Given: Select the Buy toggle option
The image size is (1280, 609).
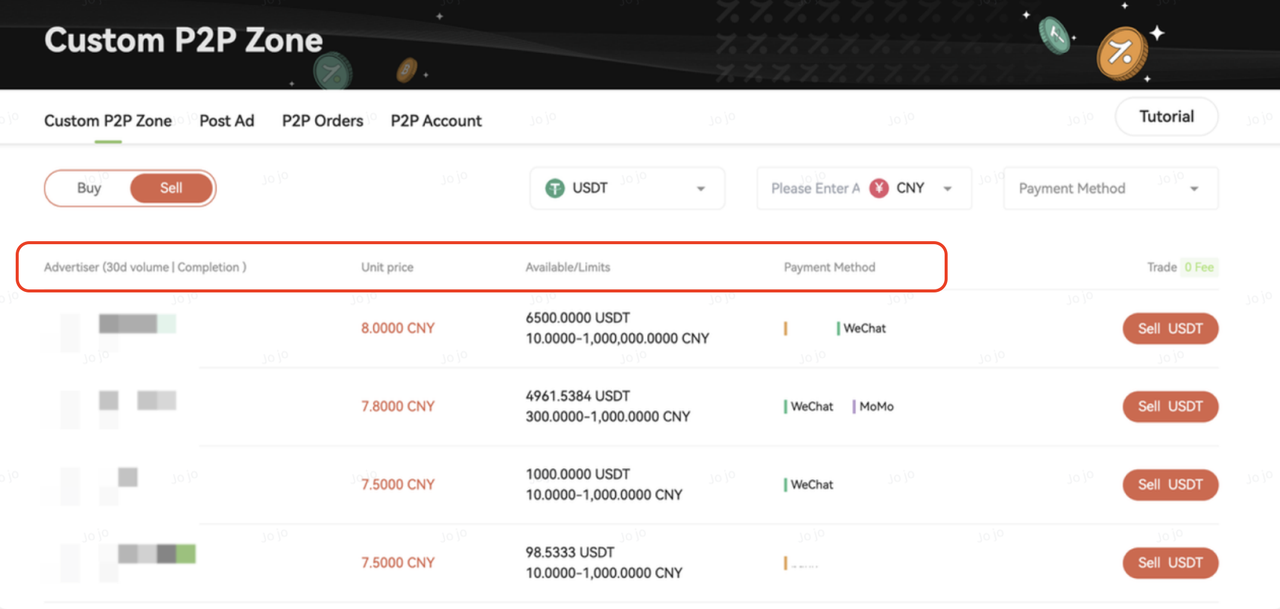Looking at the screenshot, I should pos(89,188).
